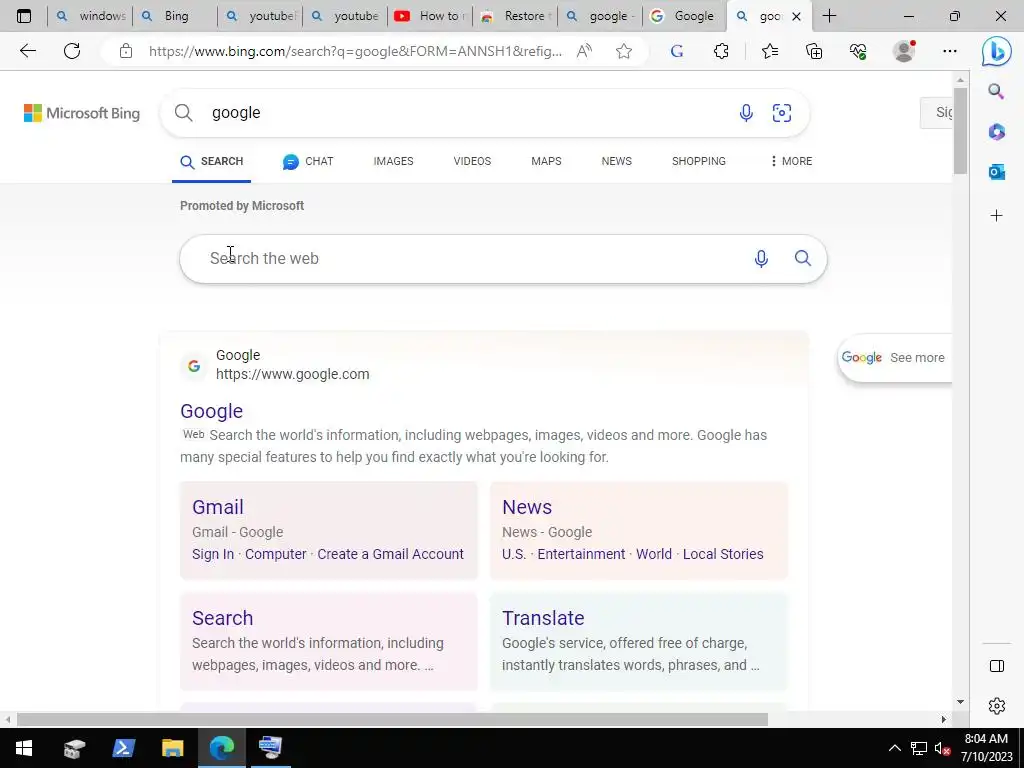The image size is (1024, 768).
Task: Switch to the SHOPPING tab
Action: (699, 161)
